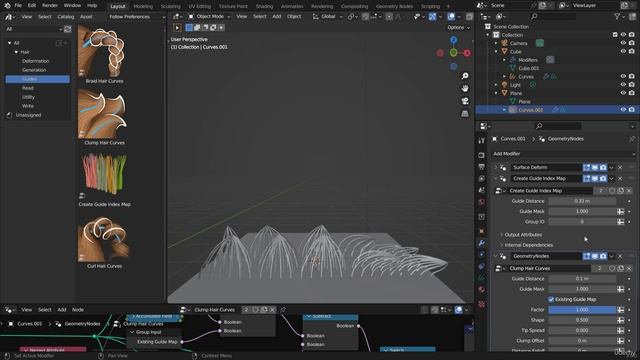Click the node editor pin icon
The width and height of the screenshot is (640, 360).
(x=283, y=310)
